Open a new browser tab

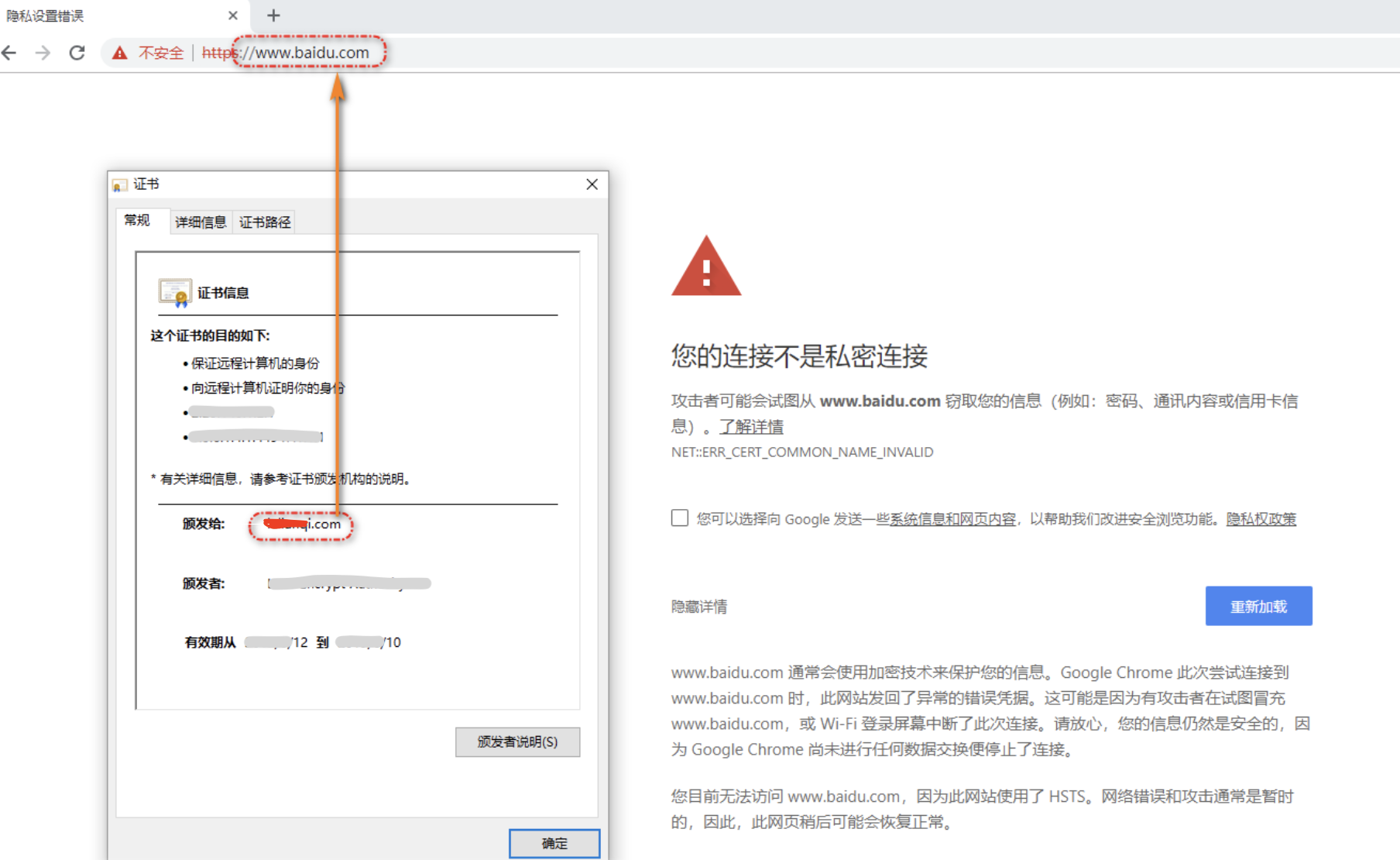273,15
